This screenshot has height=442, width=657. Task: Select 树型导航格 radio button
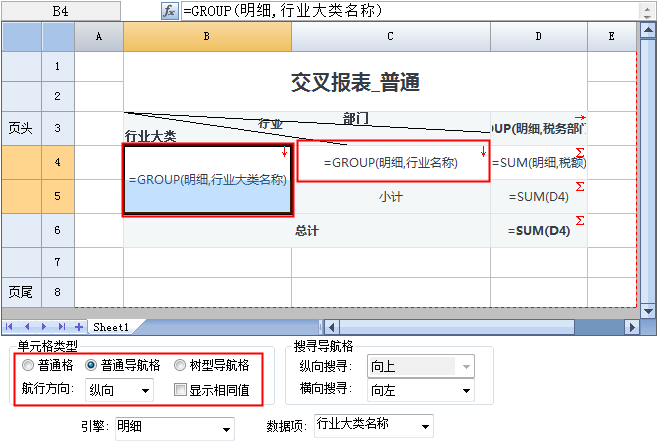coord(180,366)
